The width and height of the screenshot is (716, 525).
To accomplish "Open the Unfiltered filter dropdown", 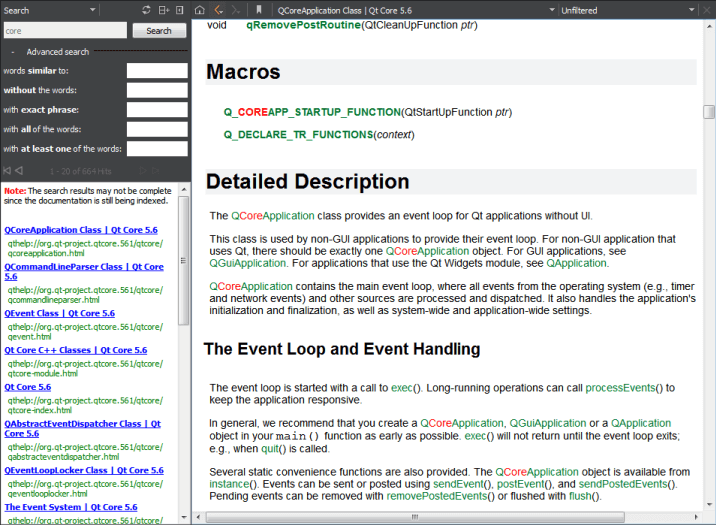I will coord(627,10).
